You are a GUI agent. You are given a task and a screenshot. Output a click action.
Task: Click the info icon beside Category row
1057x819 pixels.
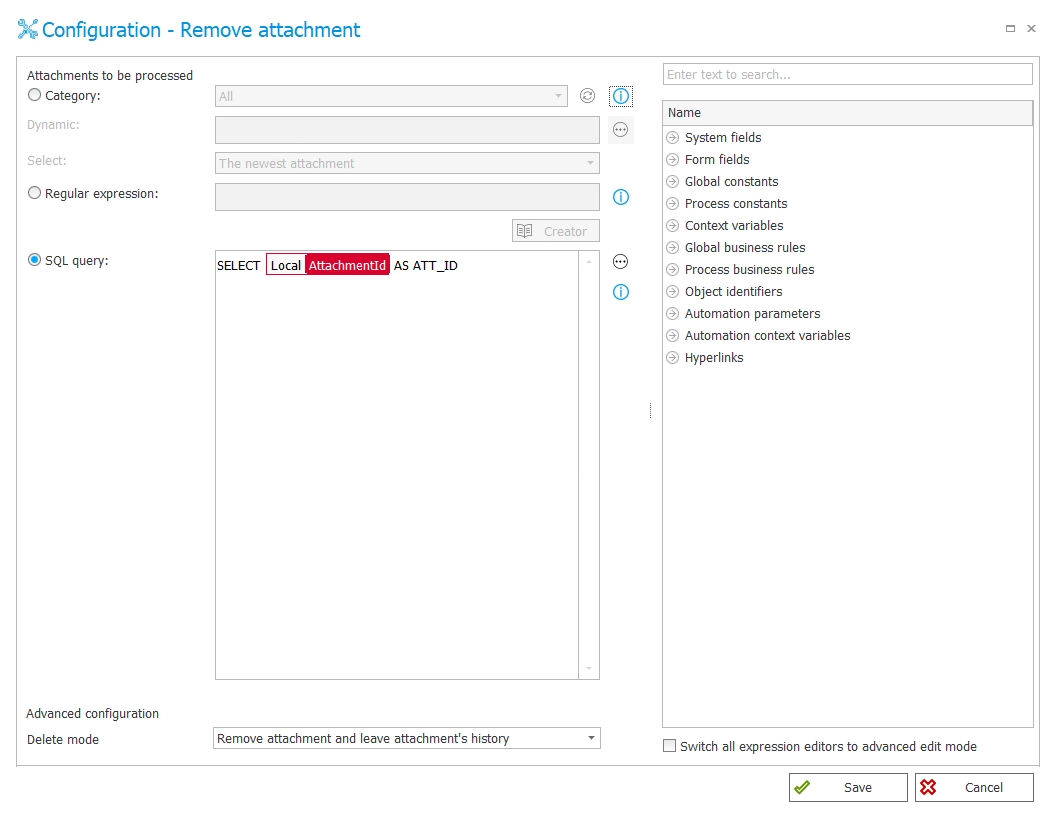pyautogui.click(x=621, y=96)
